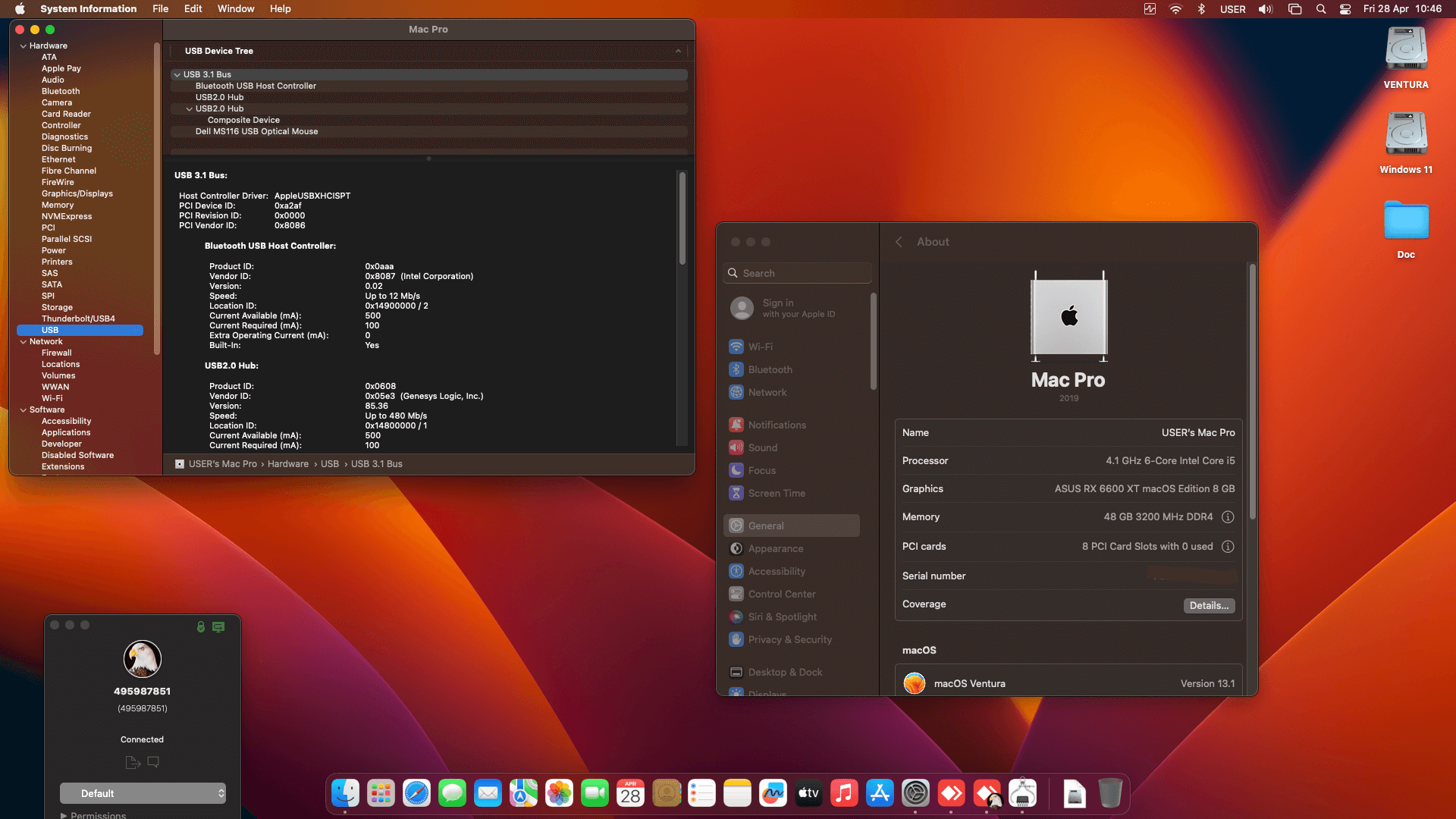1456x819 pixels.
Task: Open Doc folder on desktop
Action: click(1406, 229)
